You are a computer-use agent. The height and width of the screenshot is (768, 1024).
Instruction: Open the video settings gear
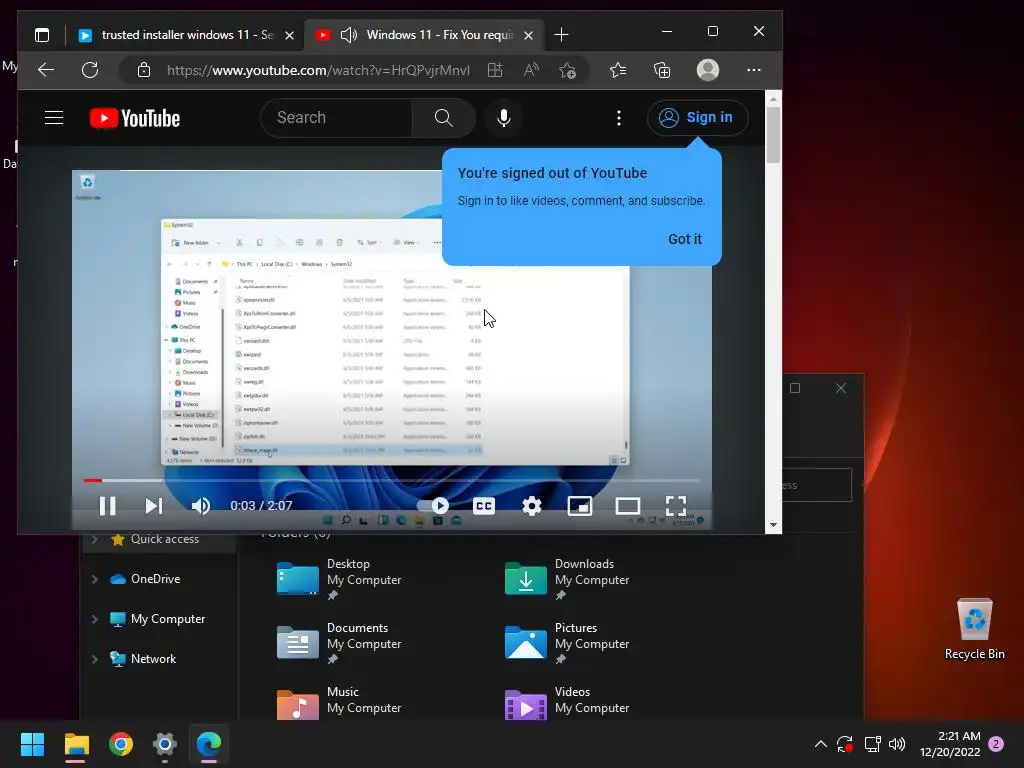pos(532,505)
